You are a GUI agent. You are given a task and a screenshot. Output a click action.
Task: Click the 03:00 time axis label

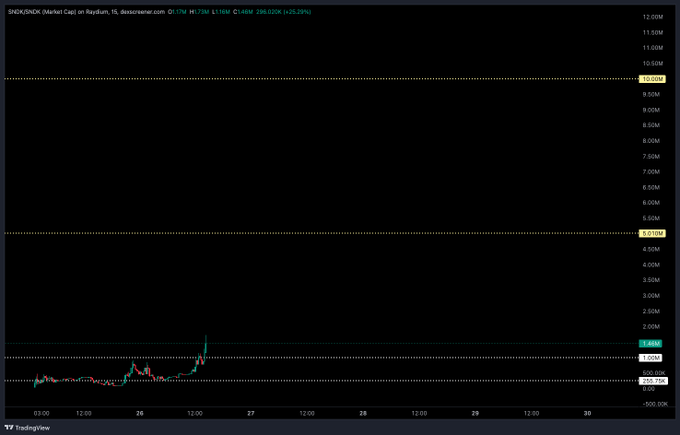pos(41,413)
